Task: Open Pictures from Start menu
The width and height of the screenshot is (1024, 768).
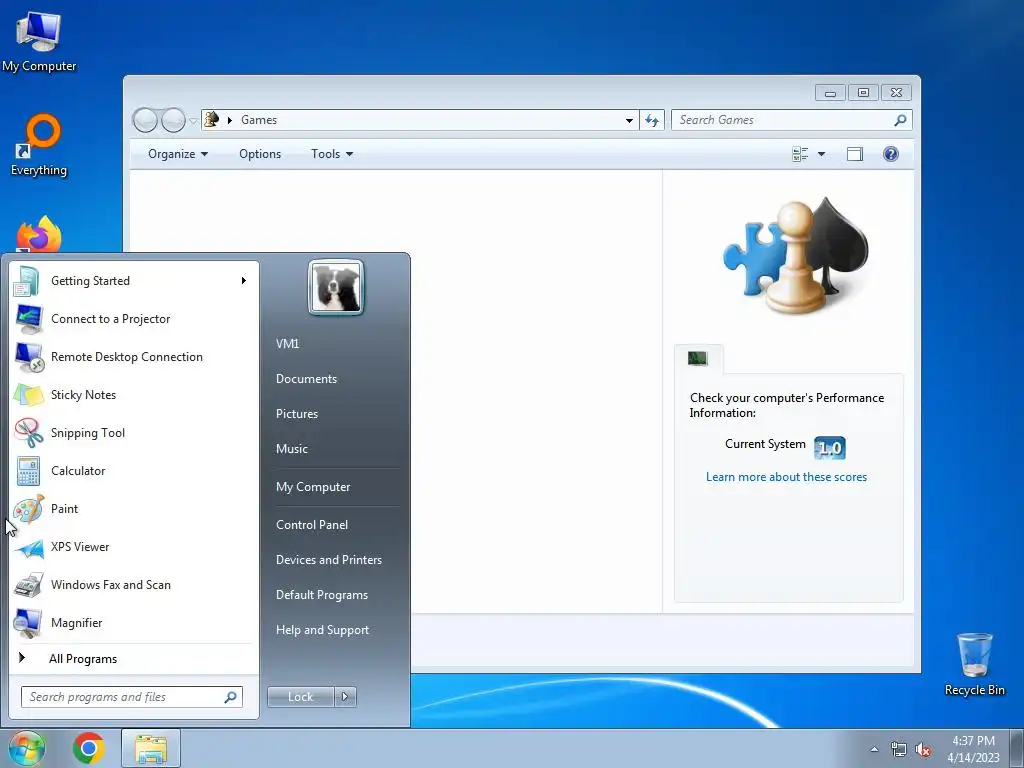Action: tap(296, 414)
